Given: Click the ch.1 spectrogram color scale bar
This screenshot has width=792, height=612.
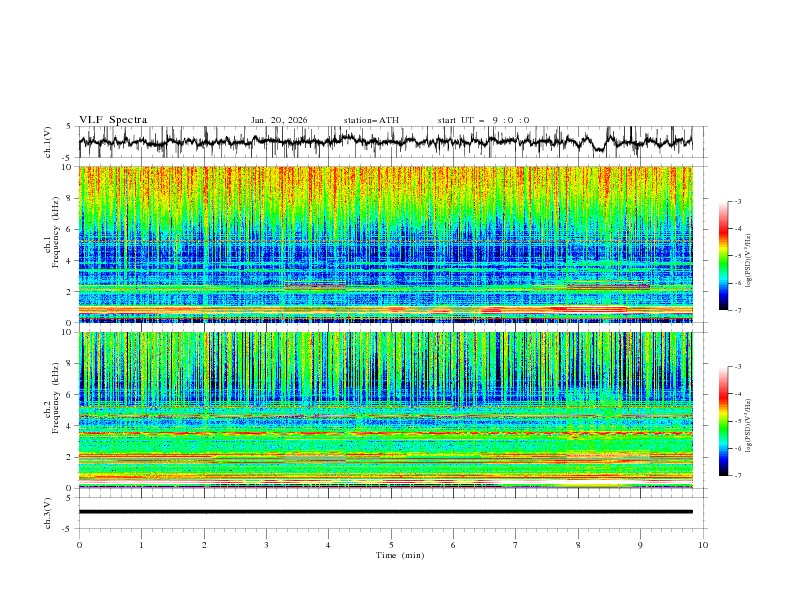Looking at the screenshot, I should 724,256.
